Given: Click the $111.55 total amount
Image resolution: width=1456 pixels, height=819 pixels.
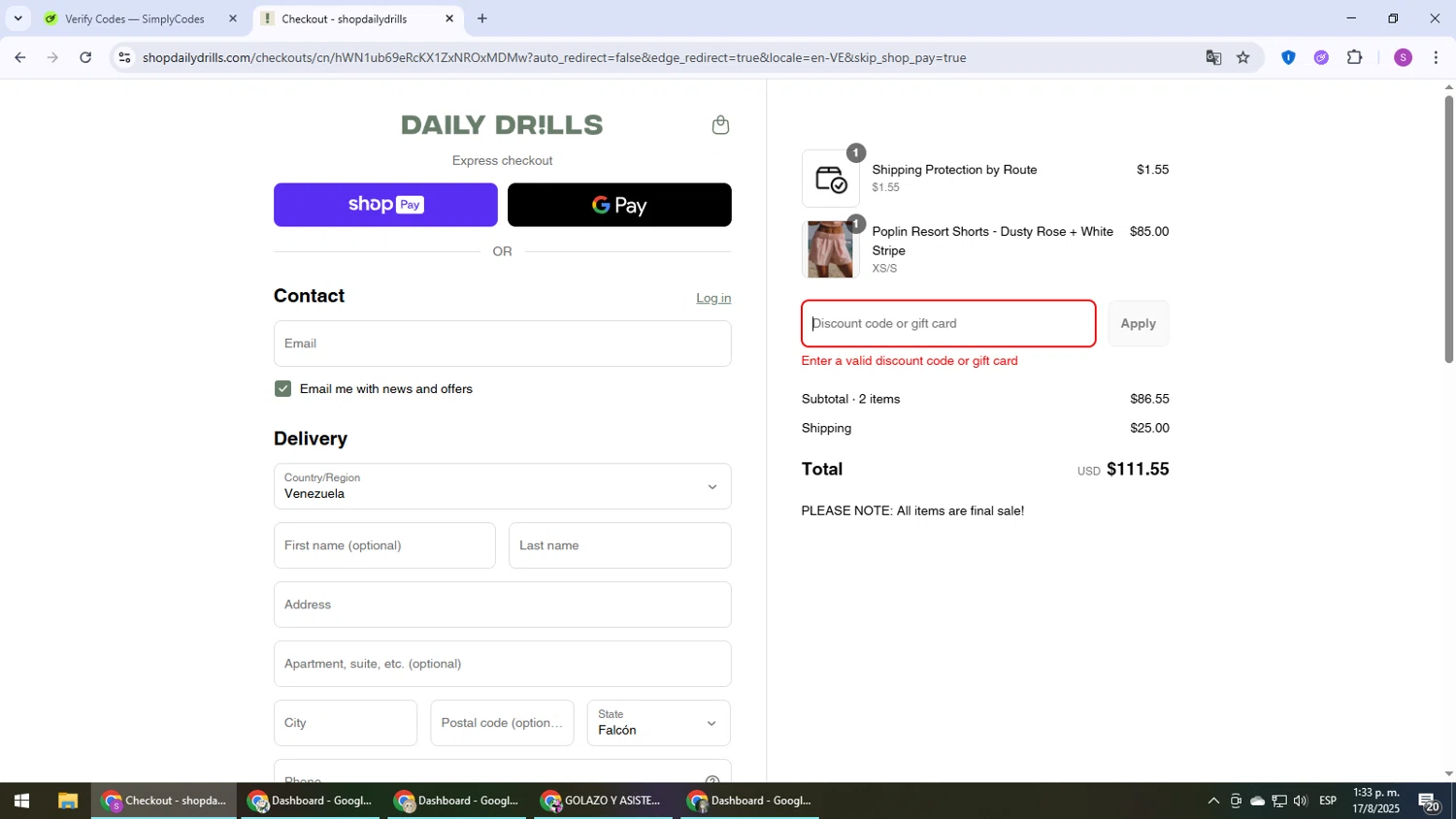Looking at the screenshot, I should point(1138,470).
